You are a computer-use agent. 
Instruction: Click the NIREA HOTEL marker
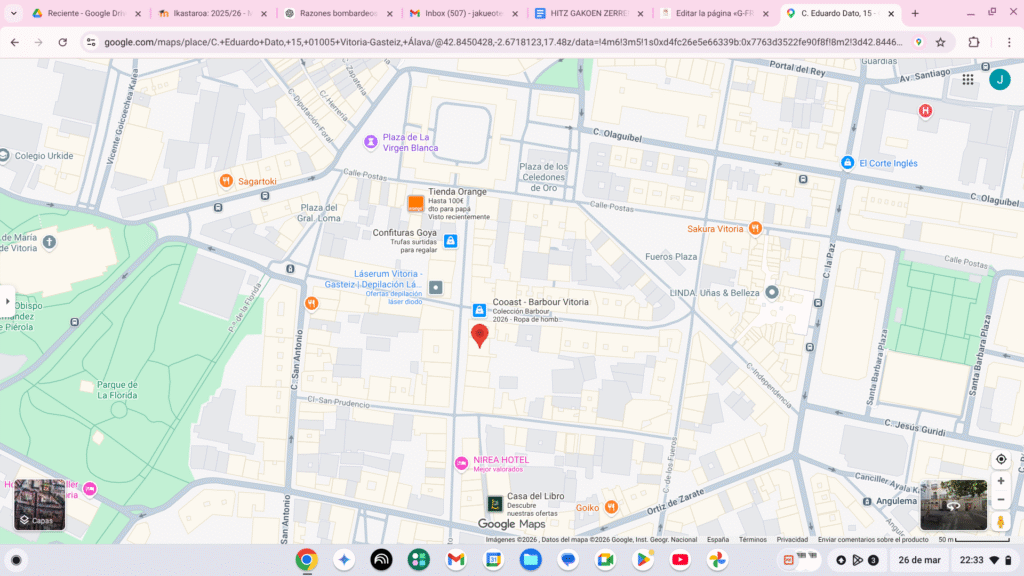[x=461, y=463]
